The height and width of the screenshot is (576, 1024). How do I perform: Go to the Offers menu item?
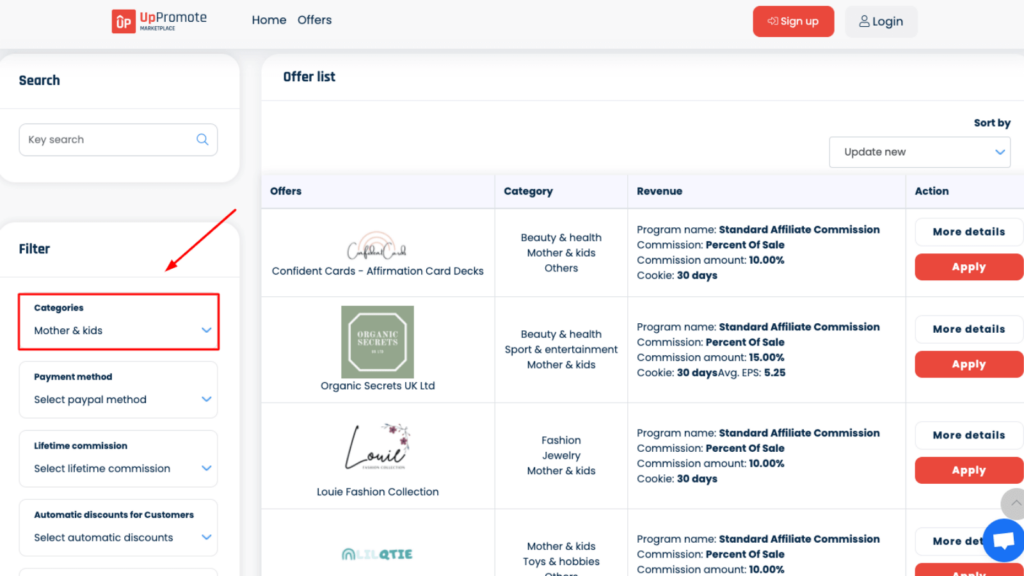315,20
